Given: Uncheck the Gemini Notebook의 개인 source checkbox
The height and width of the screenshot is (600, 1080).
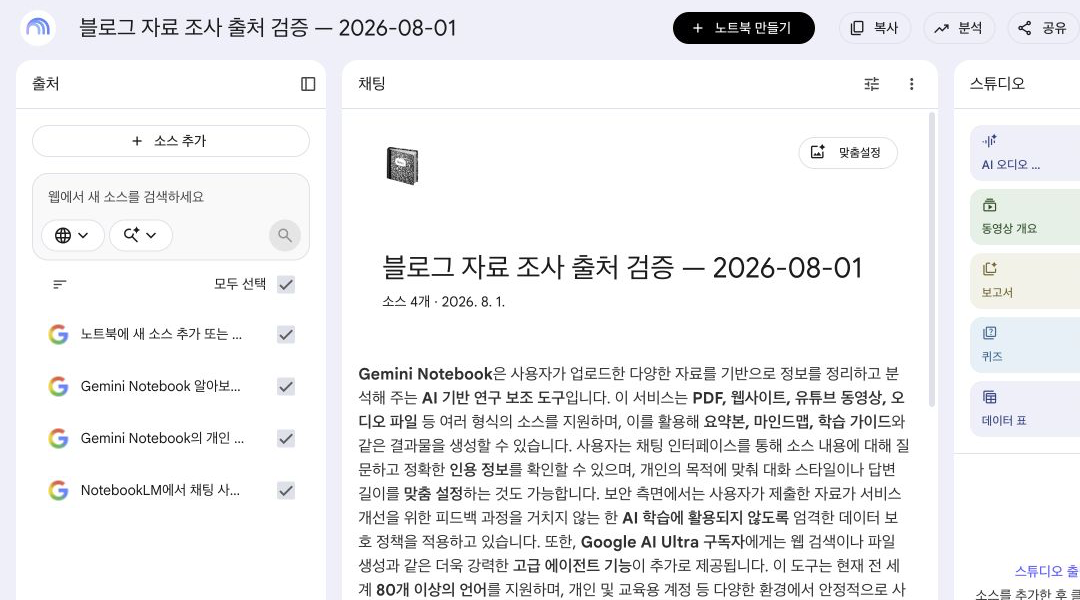Looking at the screenshot, I should (286, 438).
